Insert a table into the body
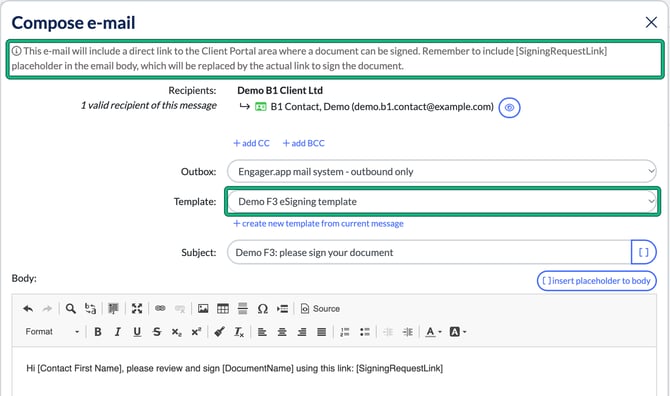Screen dimensions: 670x396 pyautogui.click(x=223, y=308)
